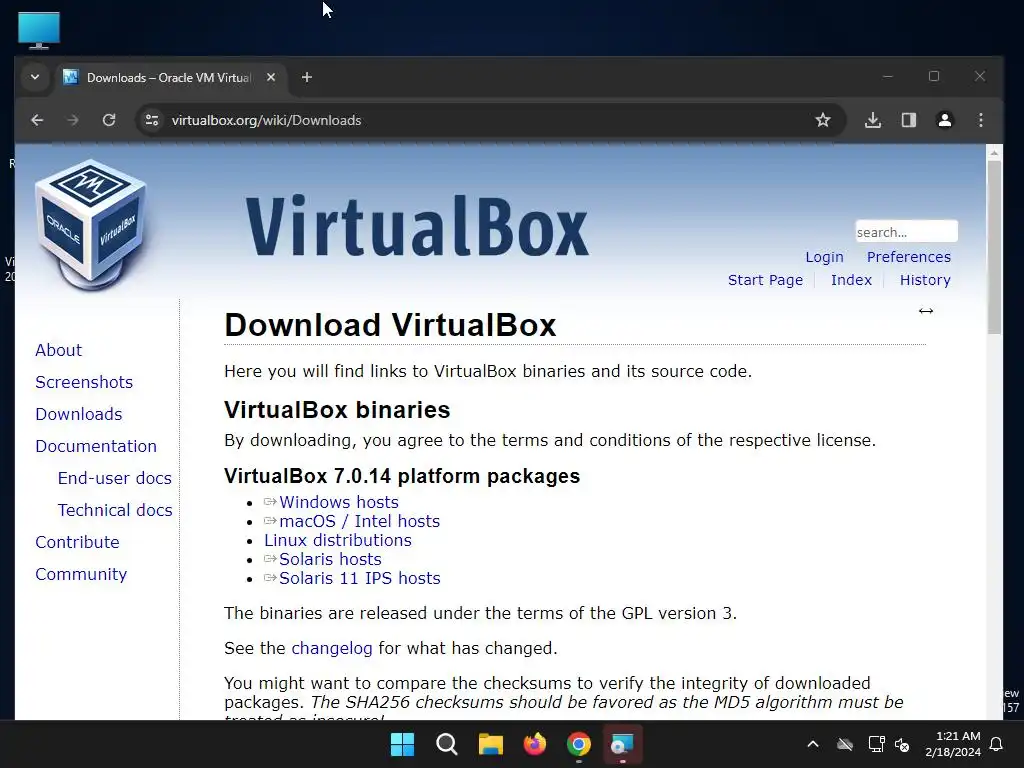
Task: Open Technical docs sidebar link
Action: pos(115,510)
